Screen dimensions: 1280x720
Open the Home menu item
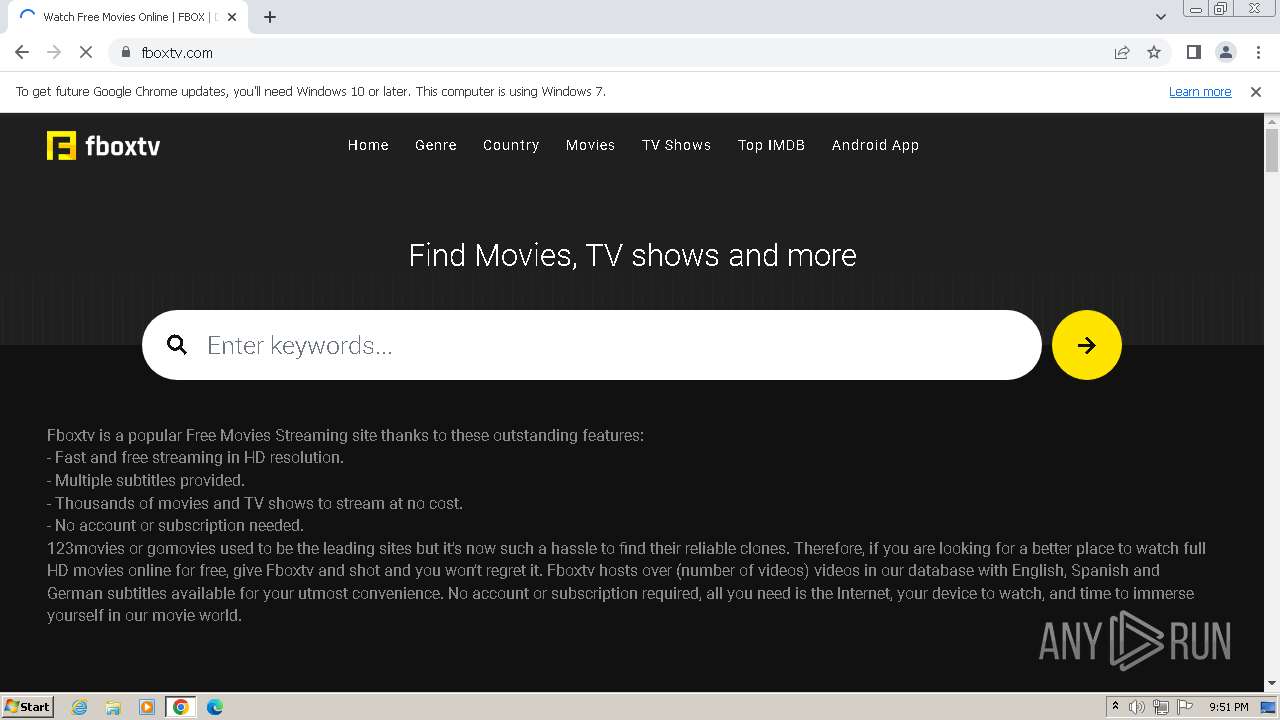tap(368, 145)
